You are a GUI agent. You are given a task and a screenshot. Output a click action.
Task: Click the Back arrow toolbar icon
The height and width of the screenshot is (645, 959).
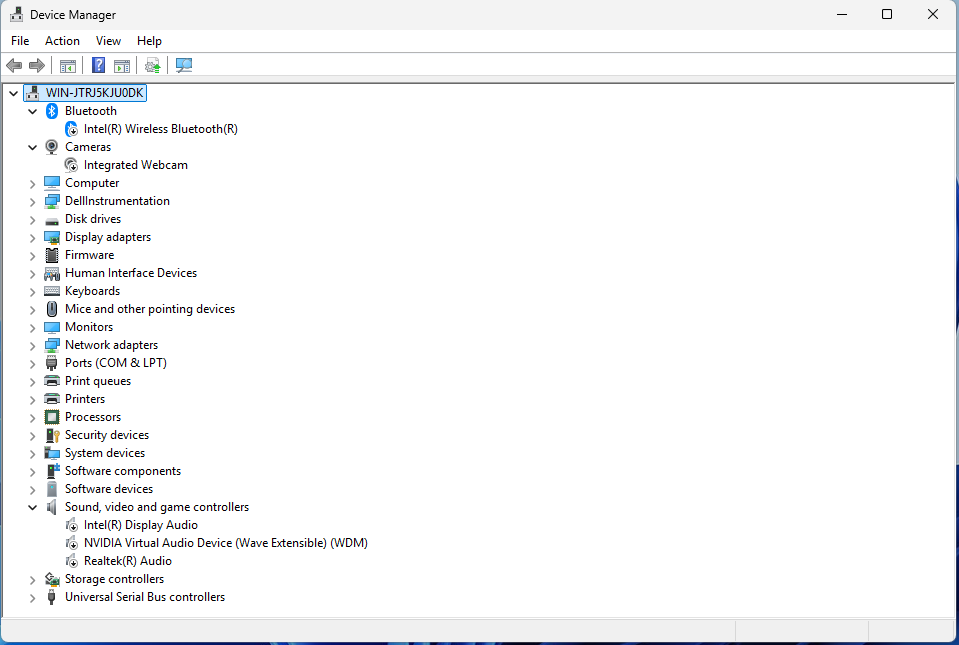(x=14, y=65)
